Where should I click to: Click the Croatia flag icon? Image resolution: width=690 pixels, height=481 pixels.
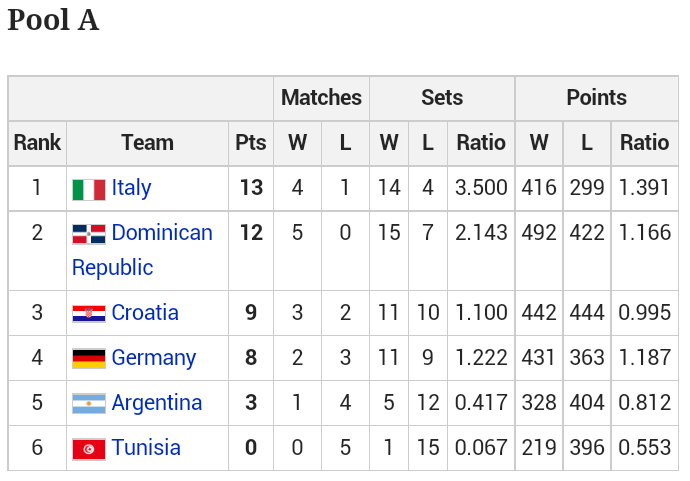click(x=89, y=314)
